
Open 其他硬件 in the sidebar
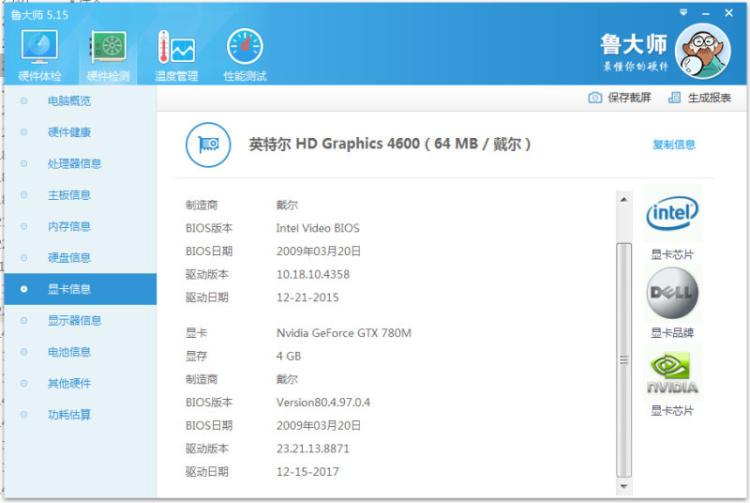80,383
